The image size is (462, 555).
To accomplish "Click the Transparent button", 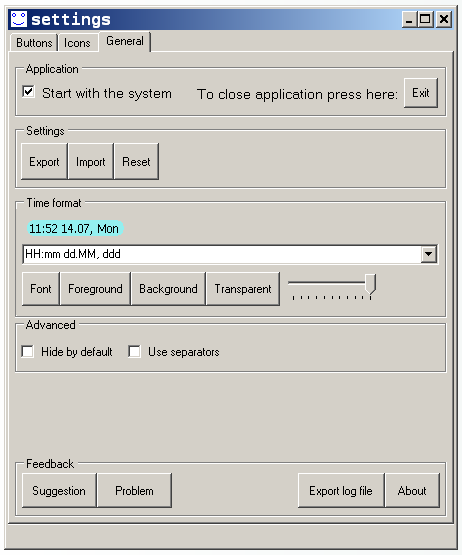I will point(243,289).
